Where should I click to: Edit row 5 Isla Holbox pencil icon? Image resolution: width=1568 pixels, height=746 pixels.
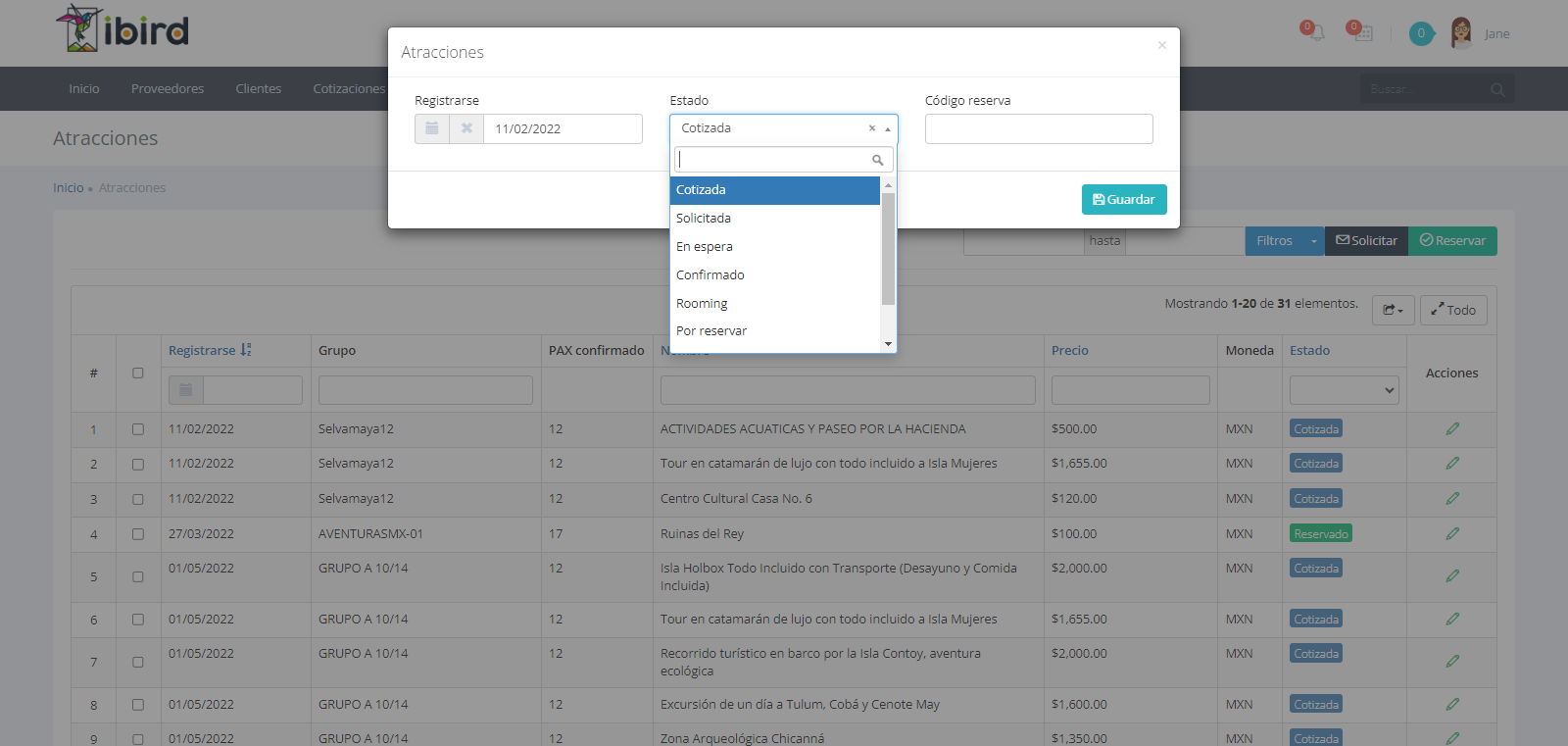[1452, 576]
